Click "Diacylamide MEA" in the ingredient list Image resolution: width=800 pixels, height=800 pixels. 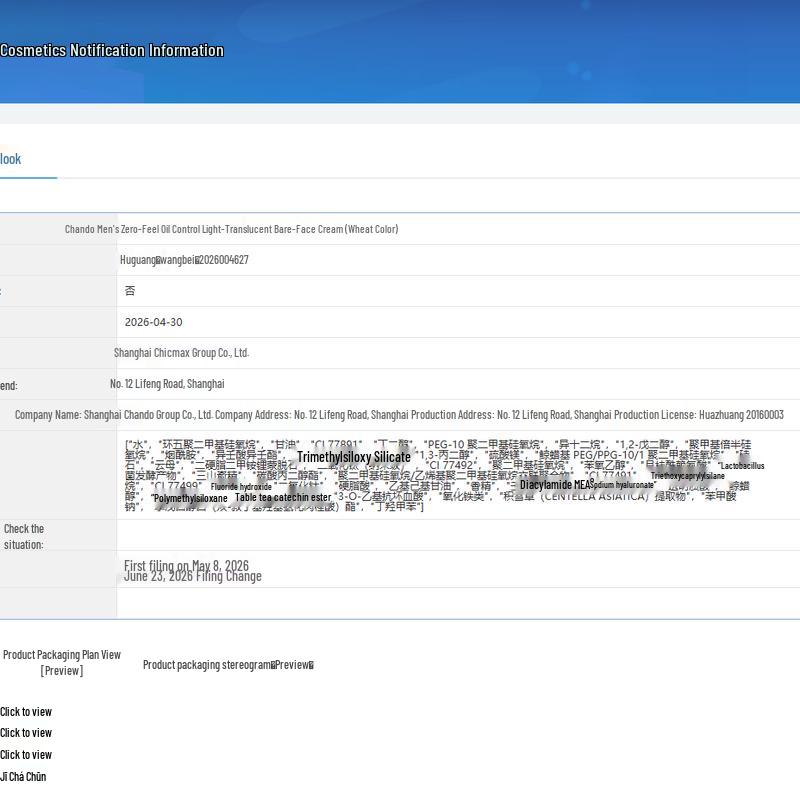click(555, 485)
